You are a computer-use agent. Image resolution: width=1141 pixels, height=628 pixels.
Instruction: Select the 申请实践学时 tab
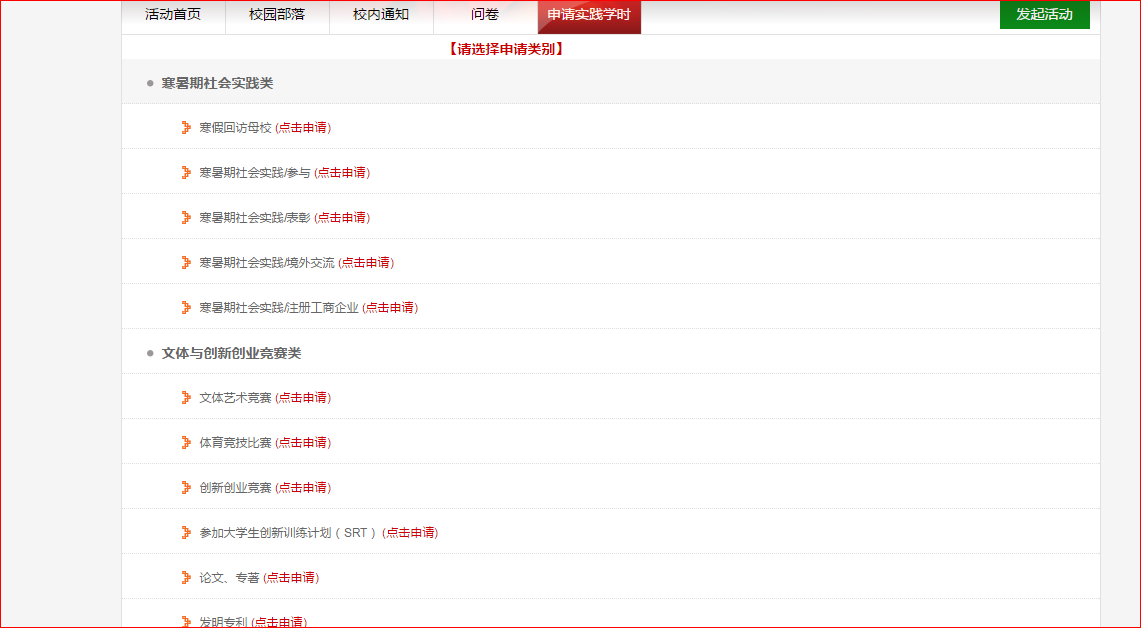pos(589,15)
